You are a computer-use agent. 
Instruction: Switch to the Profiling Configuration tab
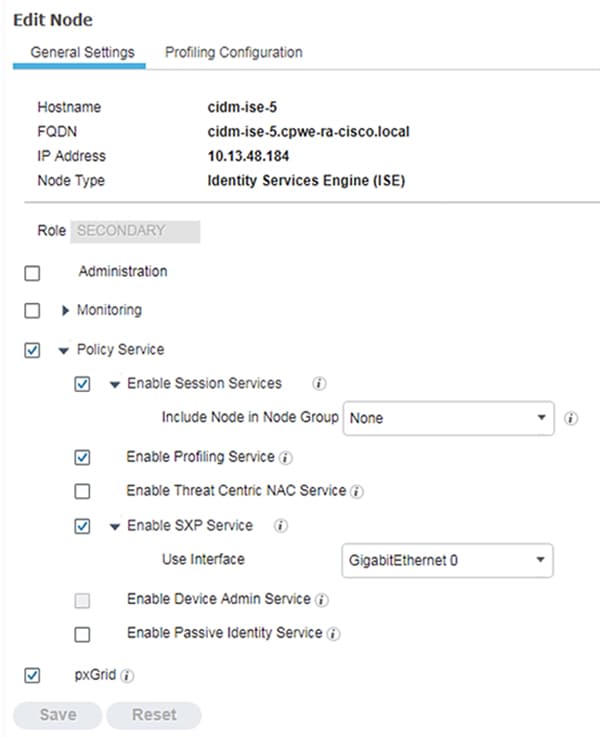tap(233, 52)
